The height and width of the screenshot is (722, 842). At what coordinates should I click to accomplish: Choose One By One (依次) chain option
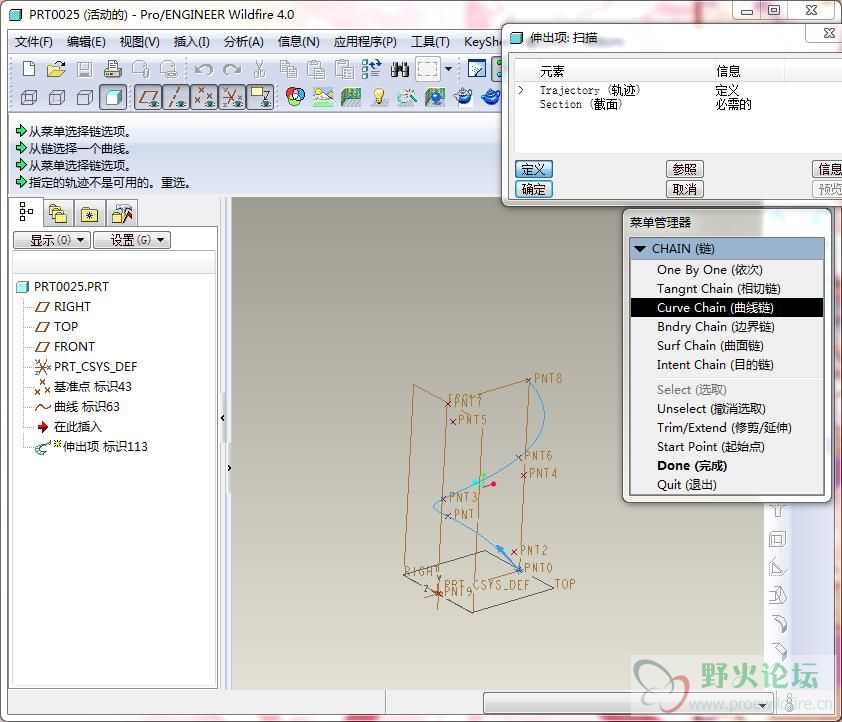[x=727, y=269]
